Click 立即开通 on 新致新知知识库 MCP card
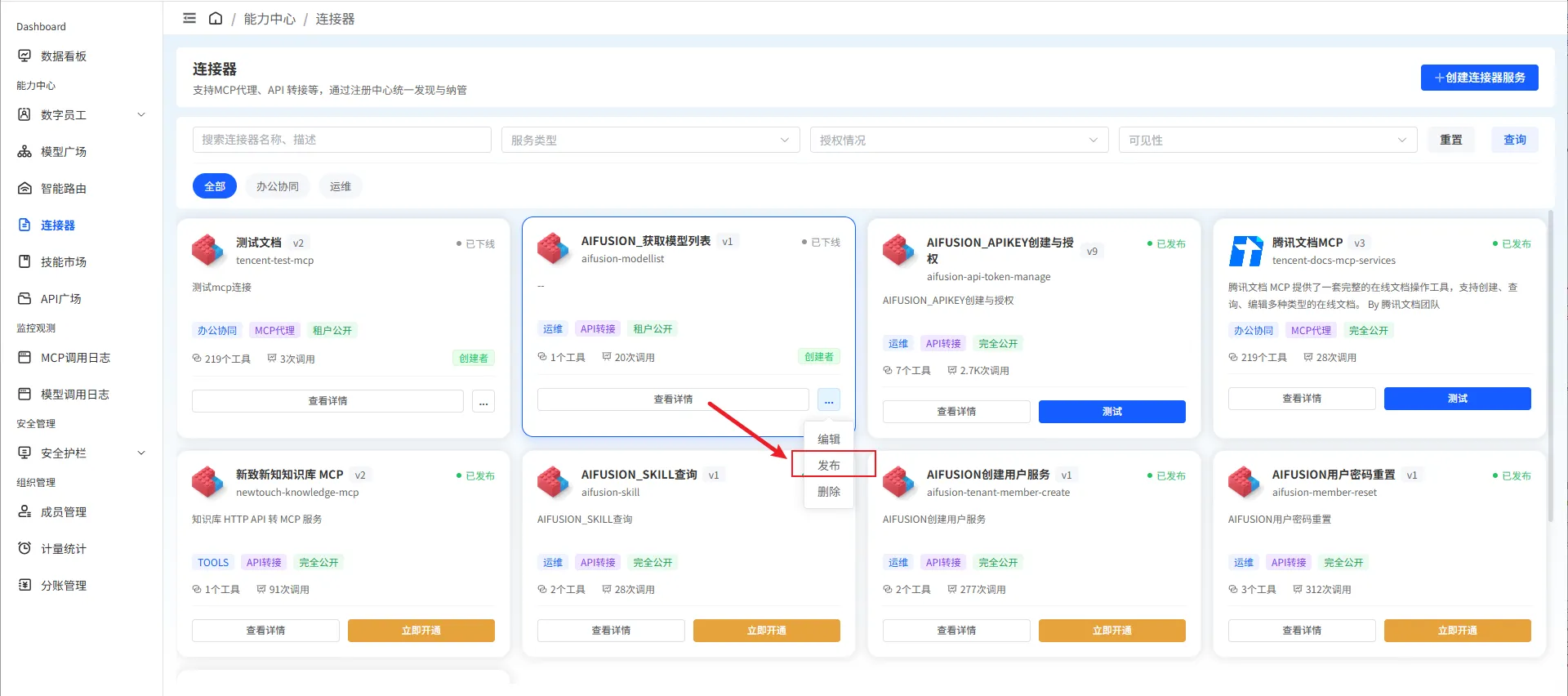Screen dimensions: 1568x696 (421, 631)
